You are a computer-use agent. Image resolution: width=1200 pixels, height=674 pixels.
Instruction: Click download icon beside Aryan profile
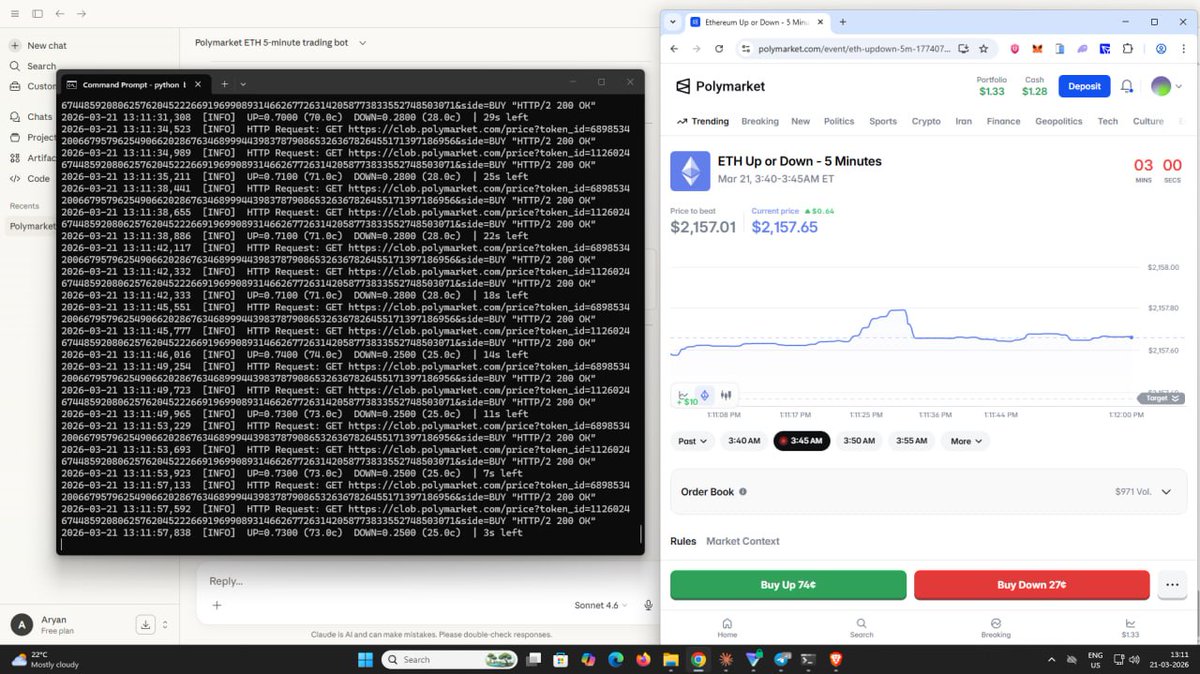click(x=145, y=625)
